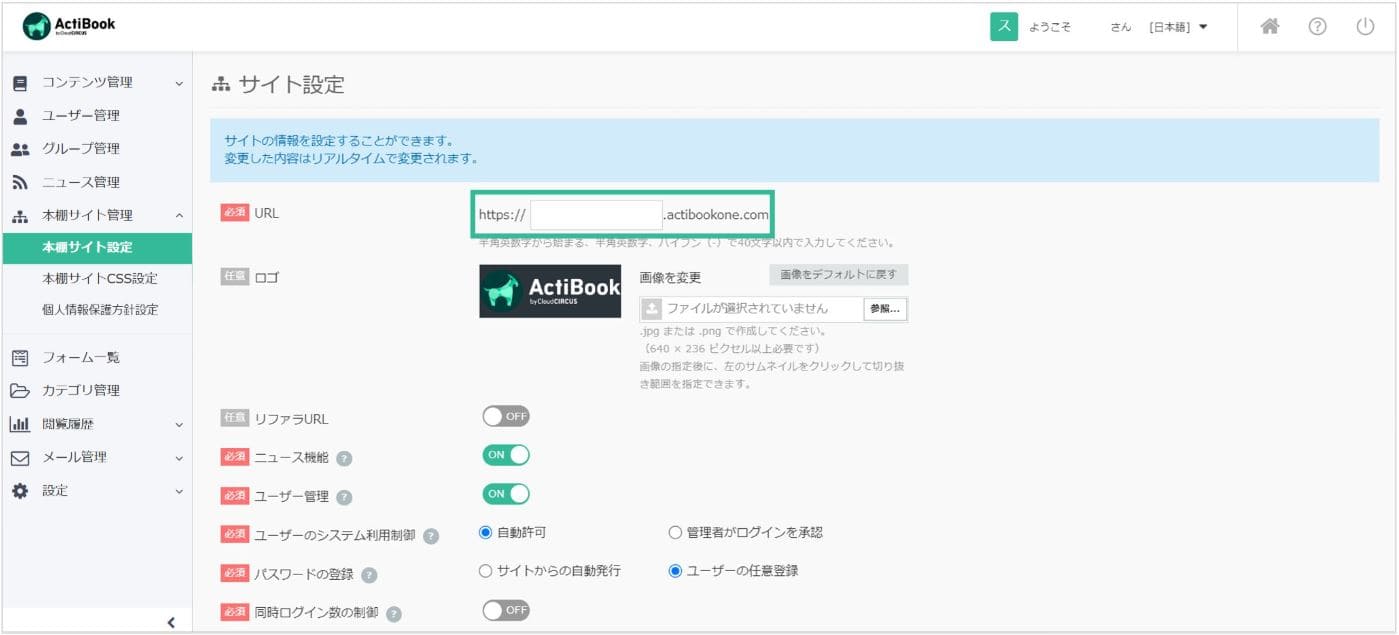1399x635 pixels.
Task: Click the URL subdomain input field
Action: [596, 214]
